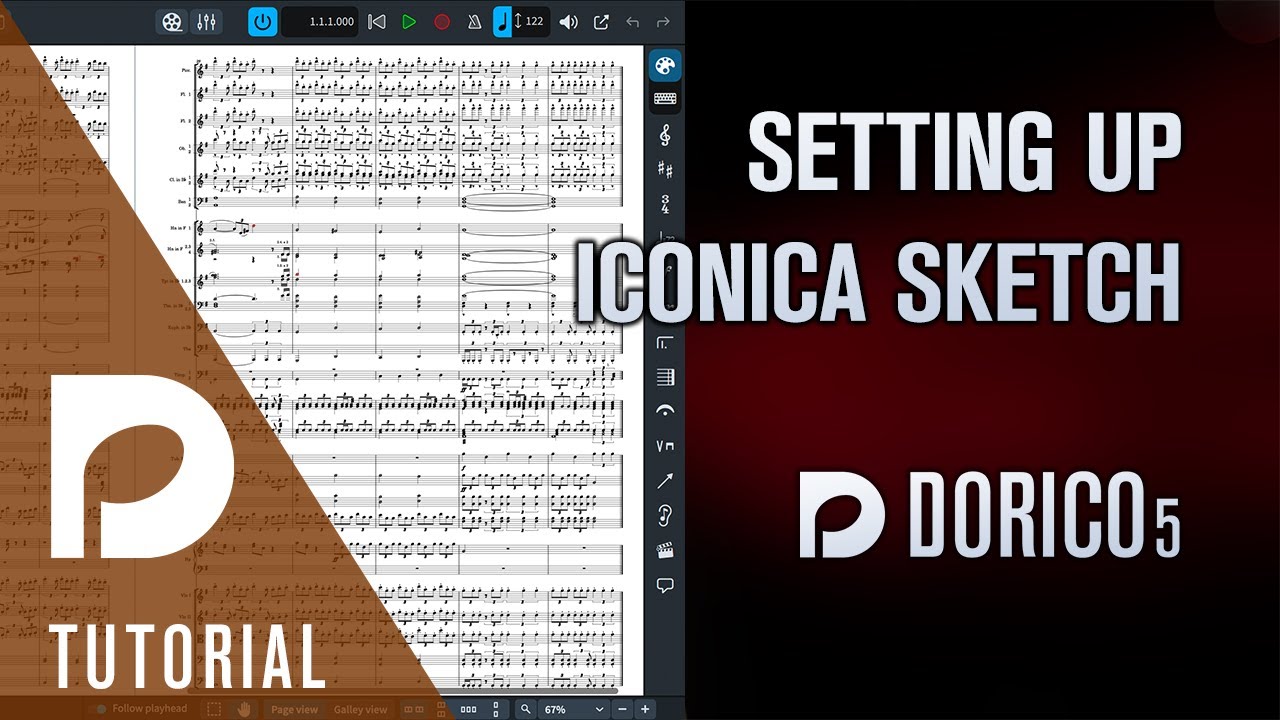Open the Playing Techniques bowing icon
This screenshot has width=1280, height=720.
pyautogui.click(x=665, y=445)
